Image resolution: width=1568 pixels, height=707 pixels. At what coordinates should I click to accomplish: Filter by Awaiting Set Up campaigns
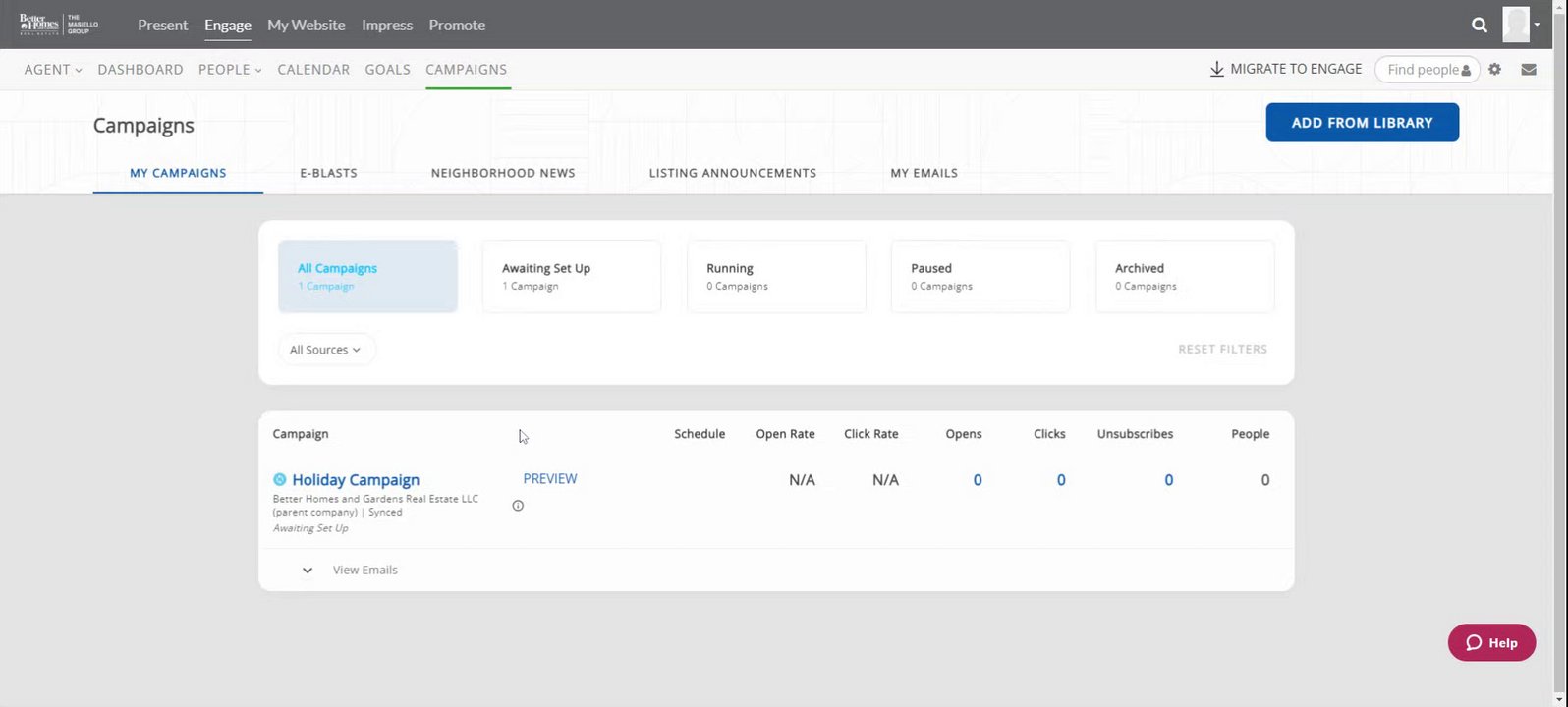click(571, 276)
